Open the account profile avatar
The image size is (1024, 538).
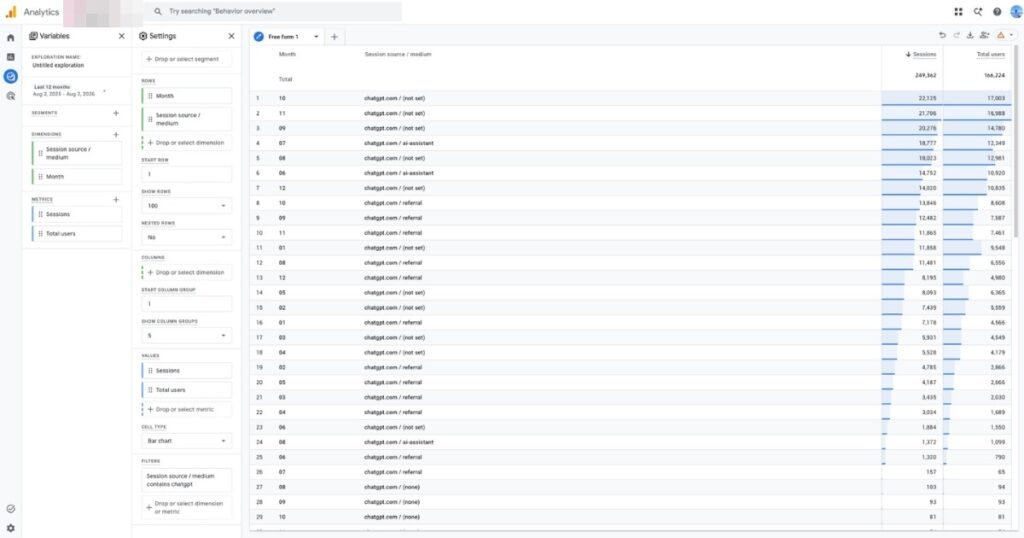tap(1016, 12)
